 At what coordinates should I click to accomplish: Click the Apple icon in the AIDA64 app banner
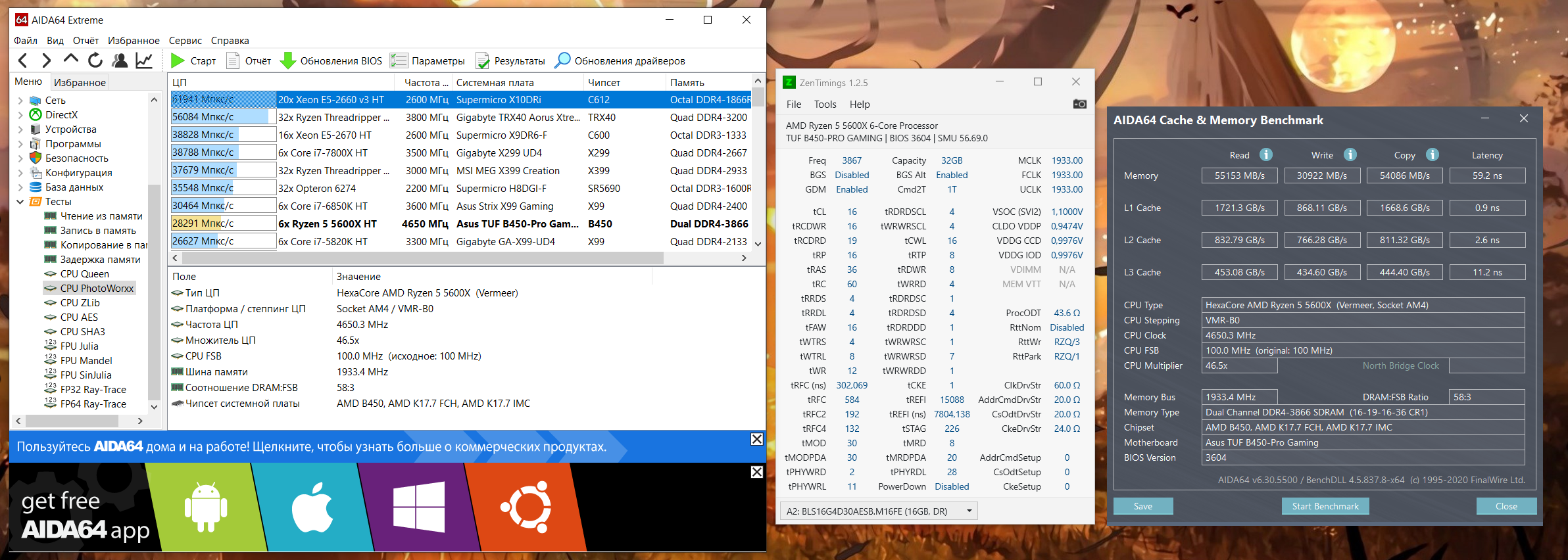coord(312,507)
